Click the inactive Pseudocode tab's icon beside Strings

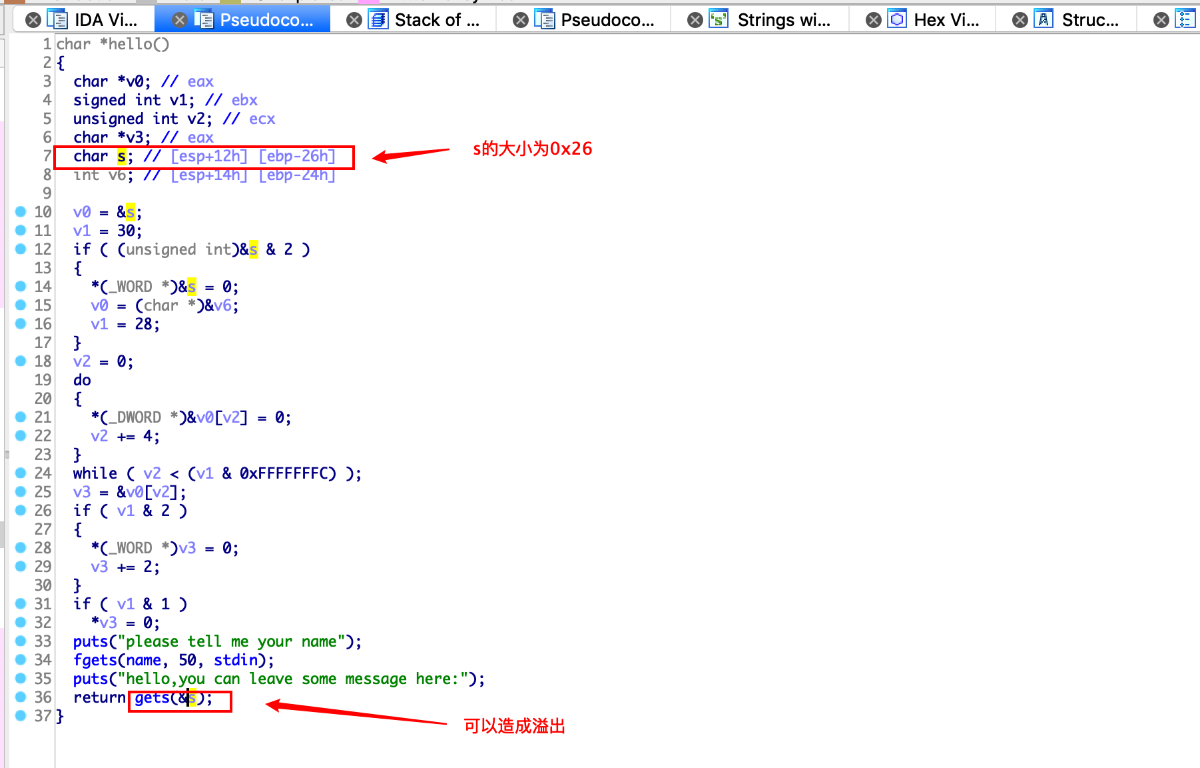point(544,19)
